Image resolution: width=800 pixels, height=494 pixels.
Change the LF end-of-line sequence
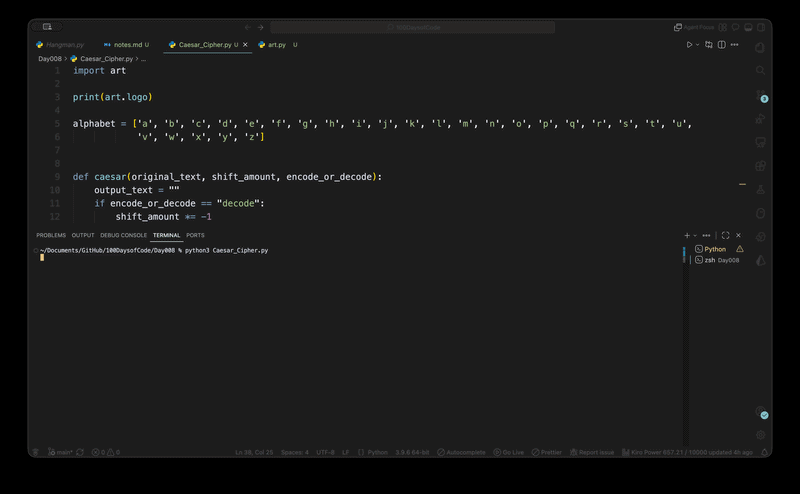coord(345,452)
